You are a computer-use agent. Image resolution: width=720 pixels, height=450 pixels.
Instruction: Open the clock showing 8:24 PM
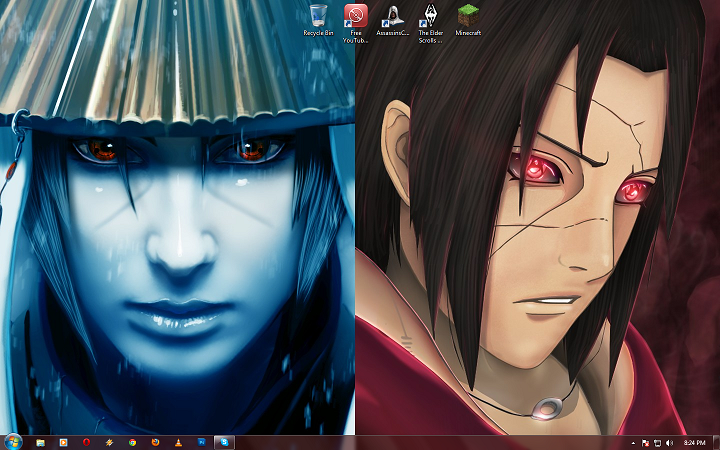694,442
